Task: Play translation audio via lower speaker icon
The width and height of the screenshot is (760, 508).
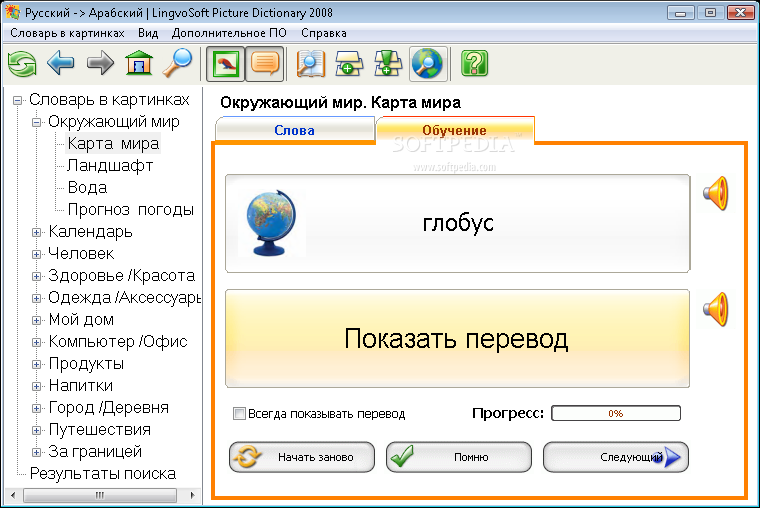Action: (716, 309)
